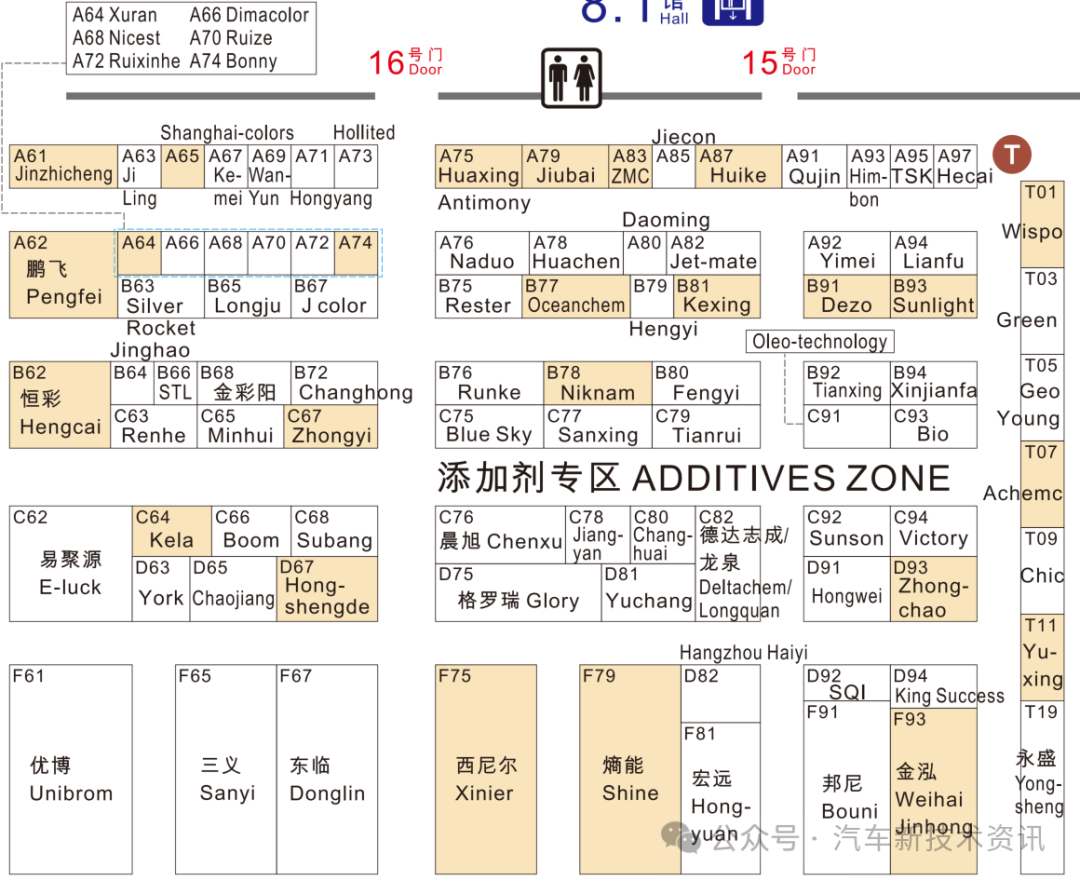Select booth B94 Xinjianfa
Viewport: 1080px width, 881px height.
click(x=933, y=383)
